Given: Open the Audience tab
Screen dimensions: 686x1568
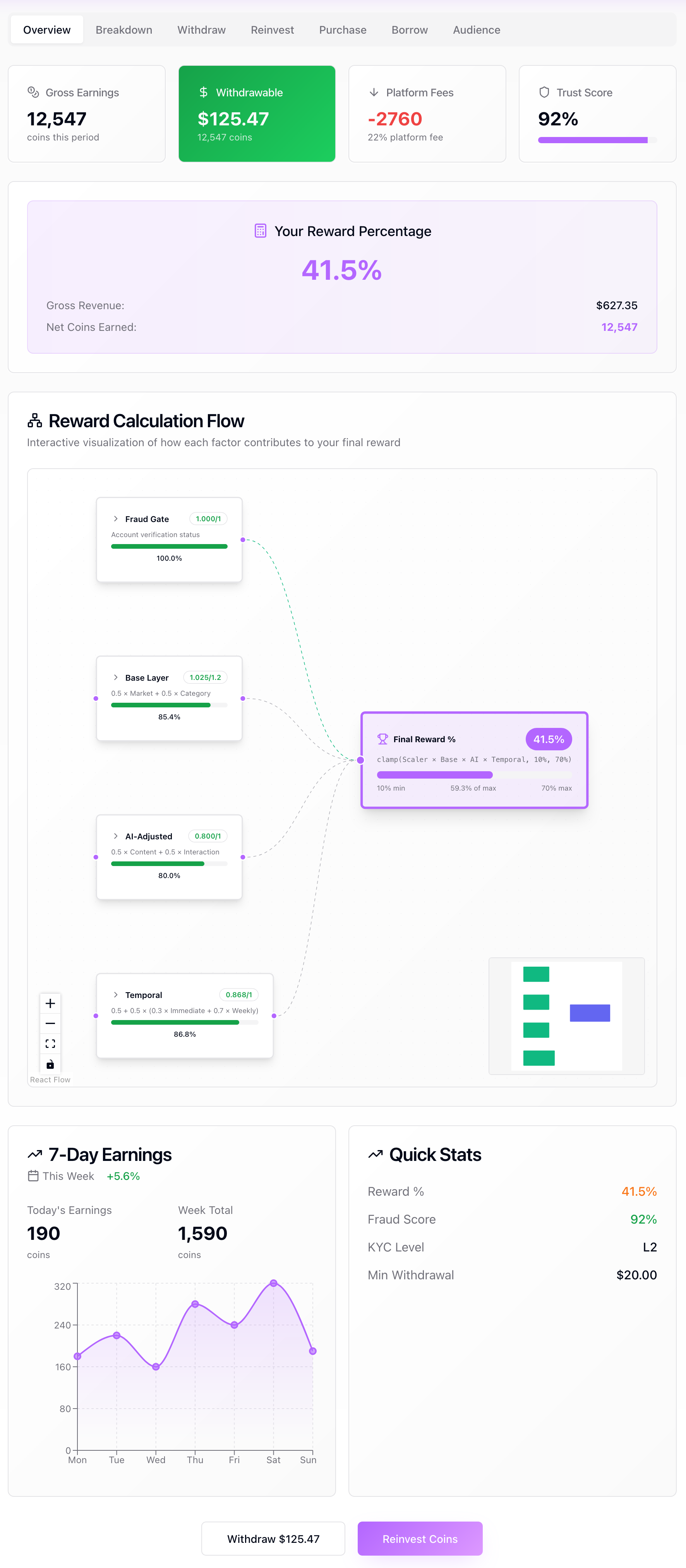Looking at the screenshot, I should click(476, 29).
